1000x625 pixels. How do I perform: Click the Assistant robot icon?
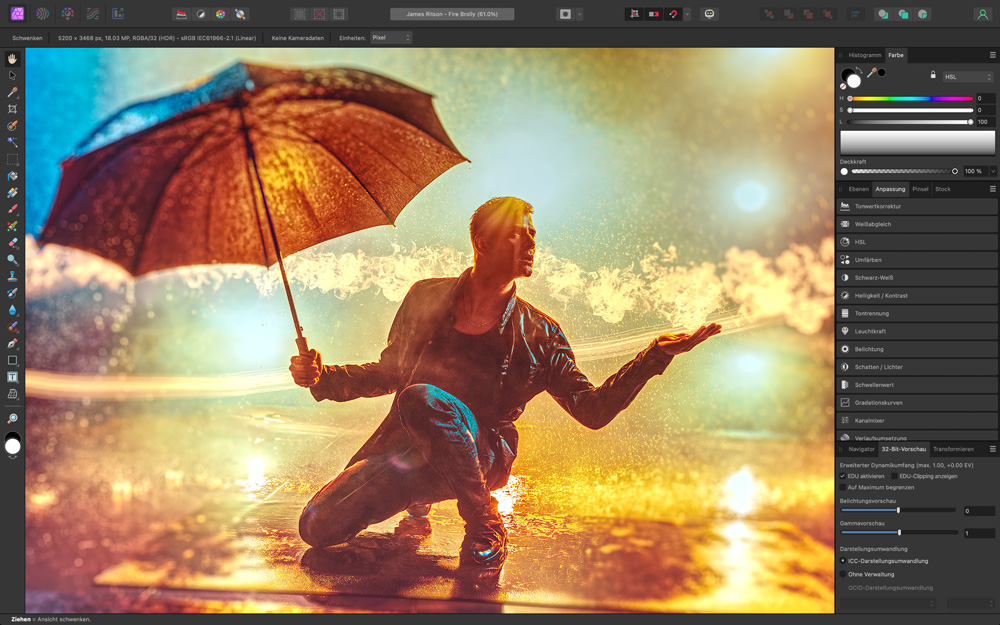point(709,14)
